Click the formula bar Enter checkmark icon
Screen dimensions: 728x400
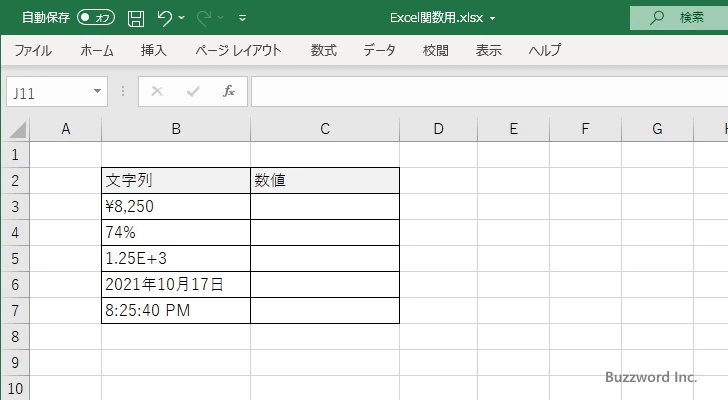pyautogui.click(x=193, y=91)
